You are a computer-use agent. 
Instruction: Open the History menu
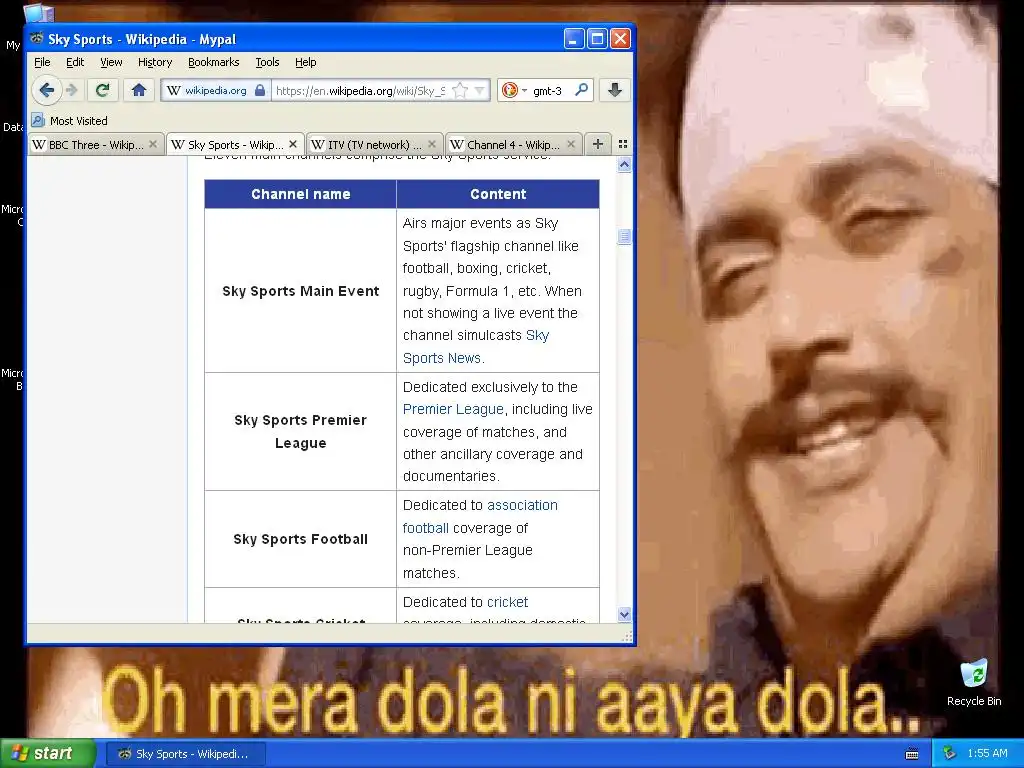pos(155,62)
